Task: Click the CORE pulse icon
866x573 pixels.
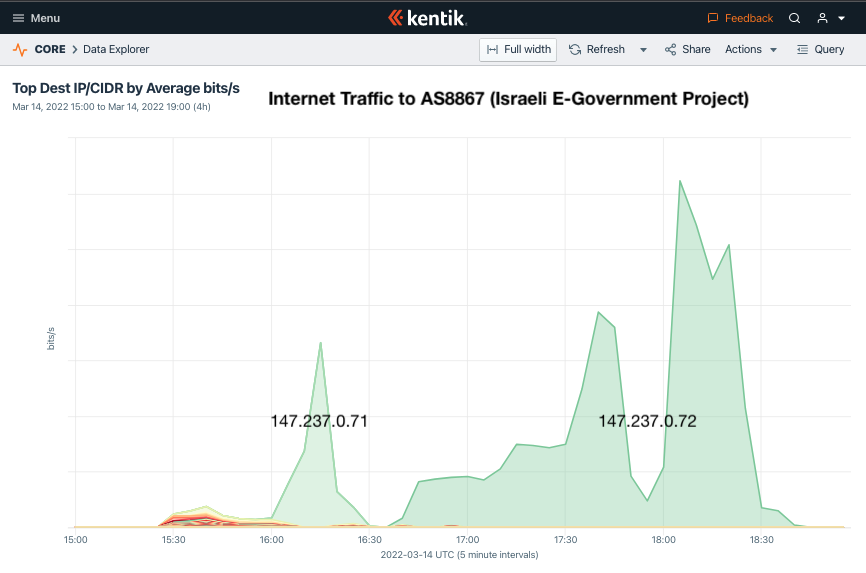Action: point(20,50)
